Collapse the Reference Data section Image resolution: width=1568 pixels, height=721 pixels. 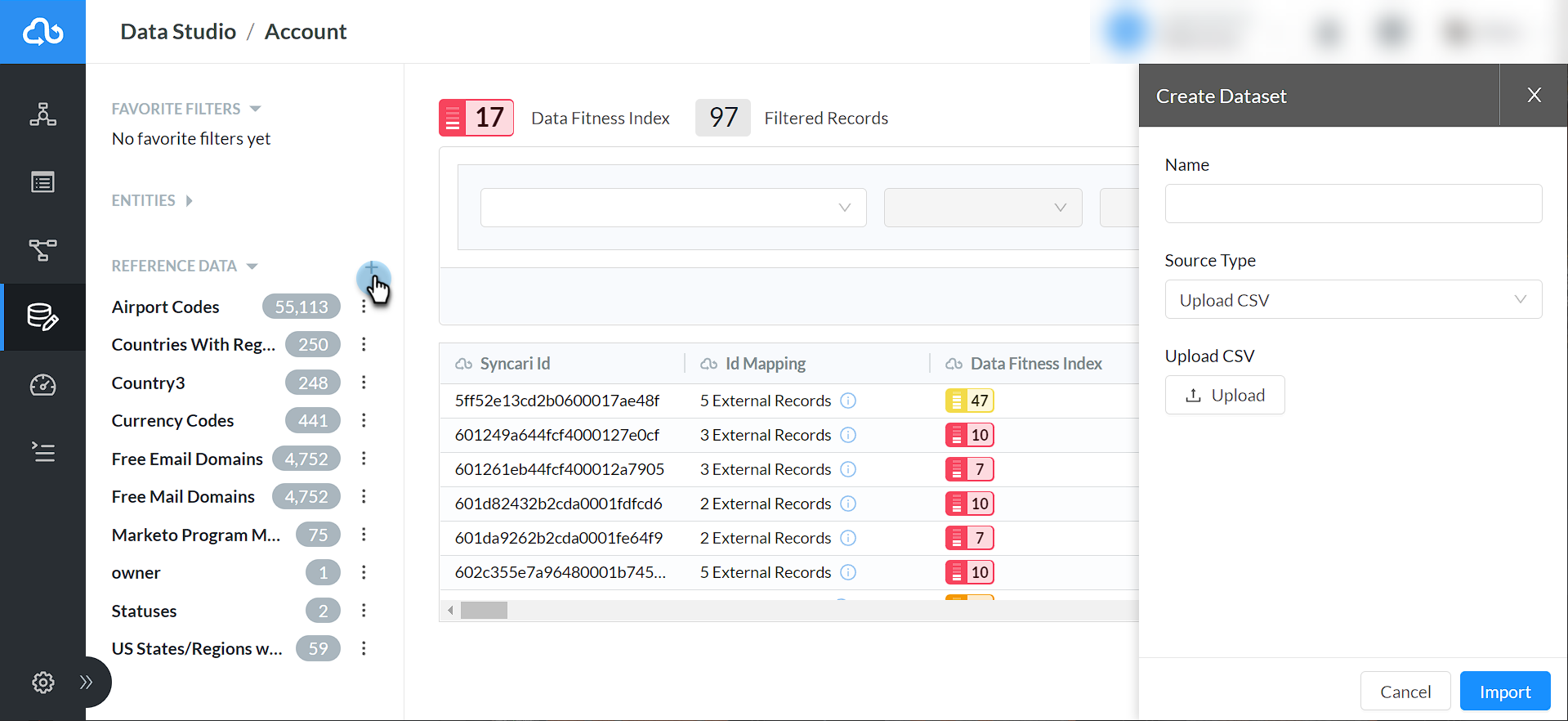click(252, 266)
